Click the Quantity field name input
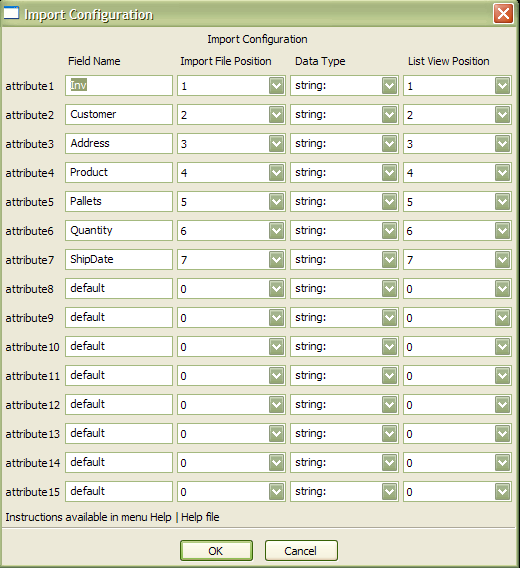The image size is (524, 572). [119, 231]
